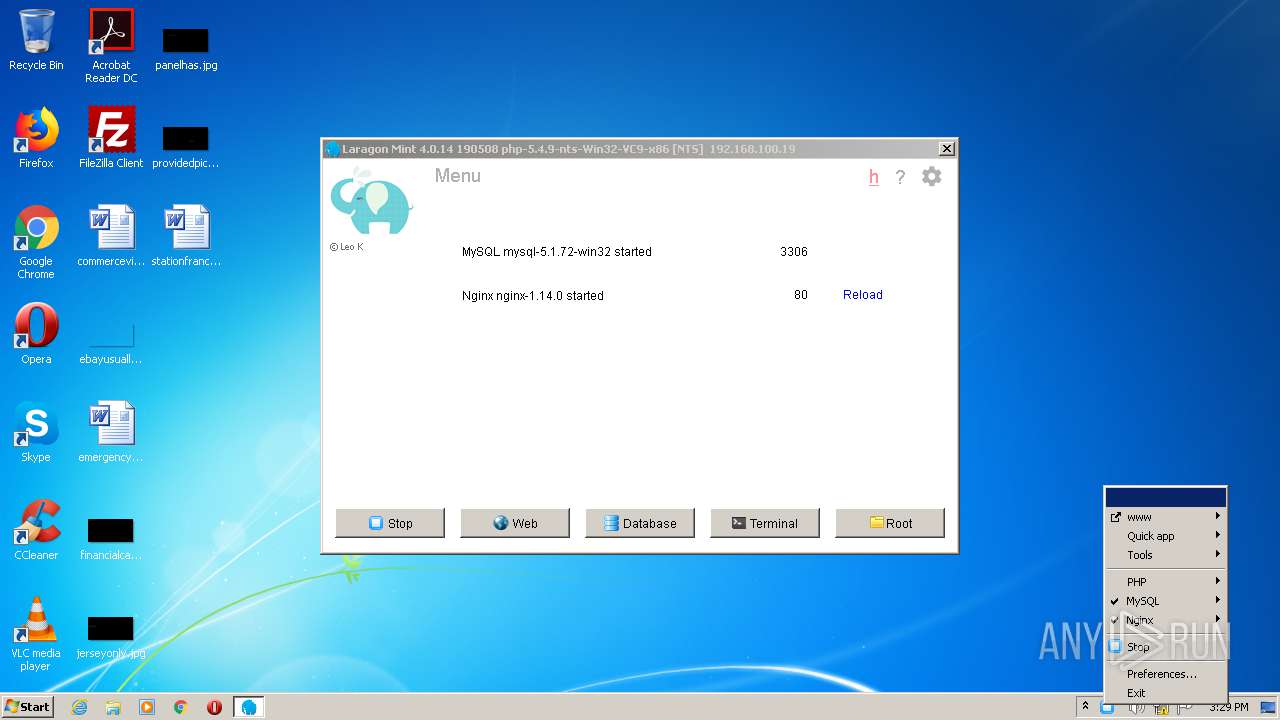Viewport: 1280px width, 720px height.
Task: Open Google Chrome desktop shortcut
Action: point(36,242)
